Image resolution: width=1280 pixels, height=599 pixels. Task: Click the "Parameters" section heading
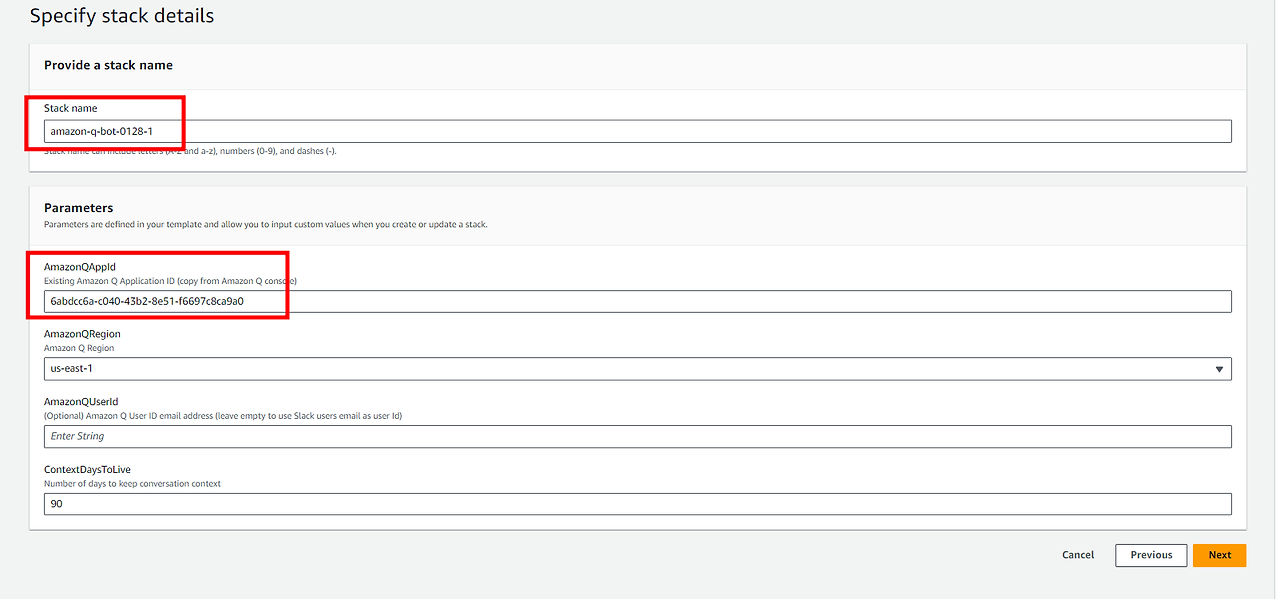click(x=79, y=208)
